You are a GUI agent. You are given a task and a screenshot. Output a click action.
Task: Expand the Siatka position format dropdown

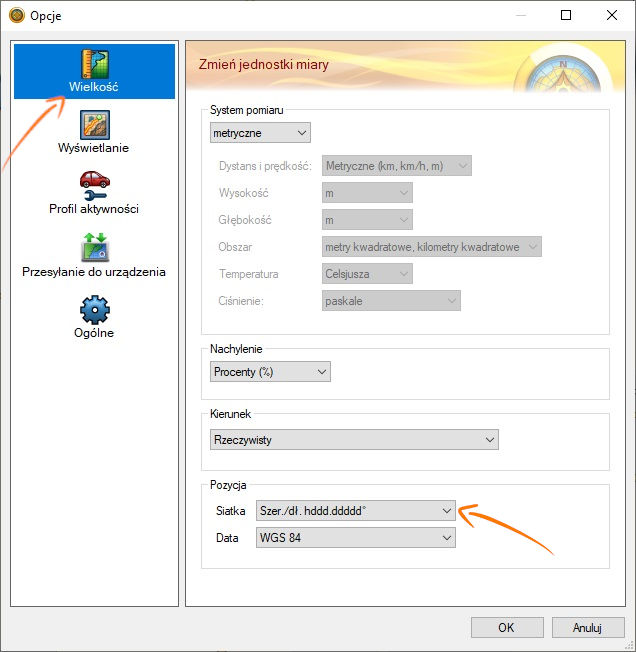[355, 510]
